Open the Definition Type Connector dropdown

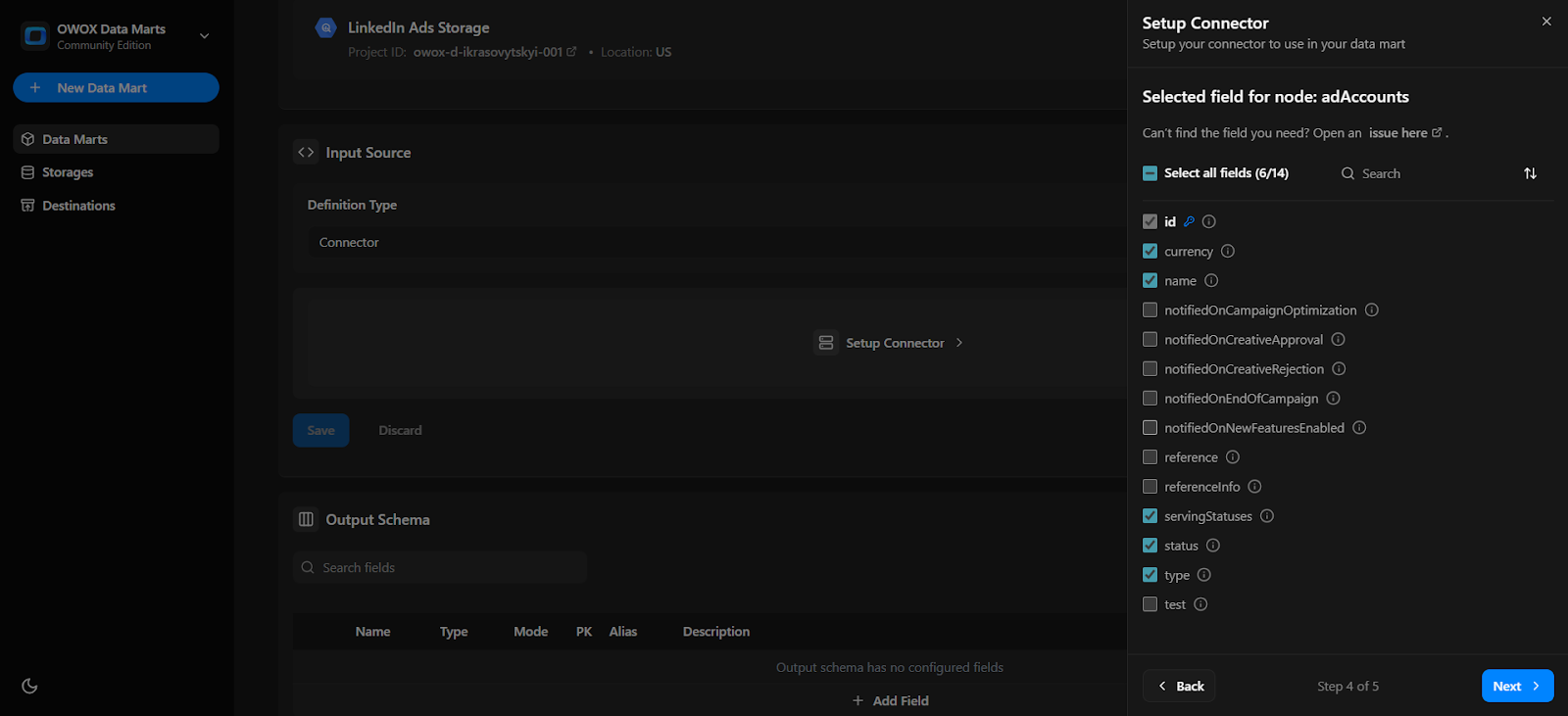tap(717, 243)
